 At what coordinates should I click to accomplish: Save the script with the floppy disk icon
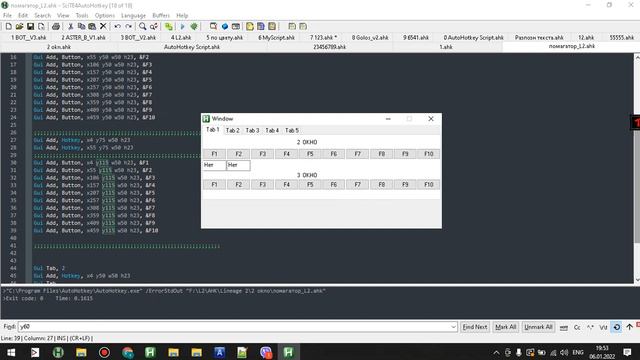point(30,27)
